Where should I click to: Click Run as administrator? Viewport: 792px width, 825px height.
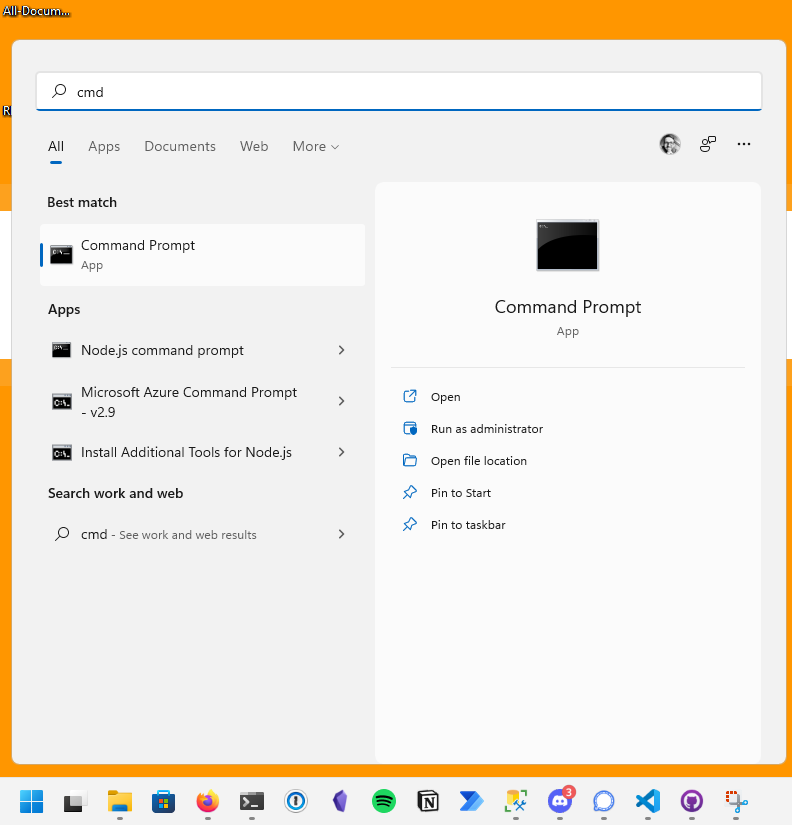(486, 429)
